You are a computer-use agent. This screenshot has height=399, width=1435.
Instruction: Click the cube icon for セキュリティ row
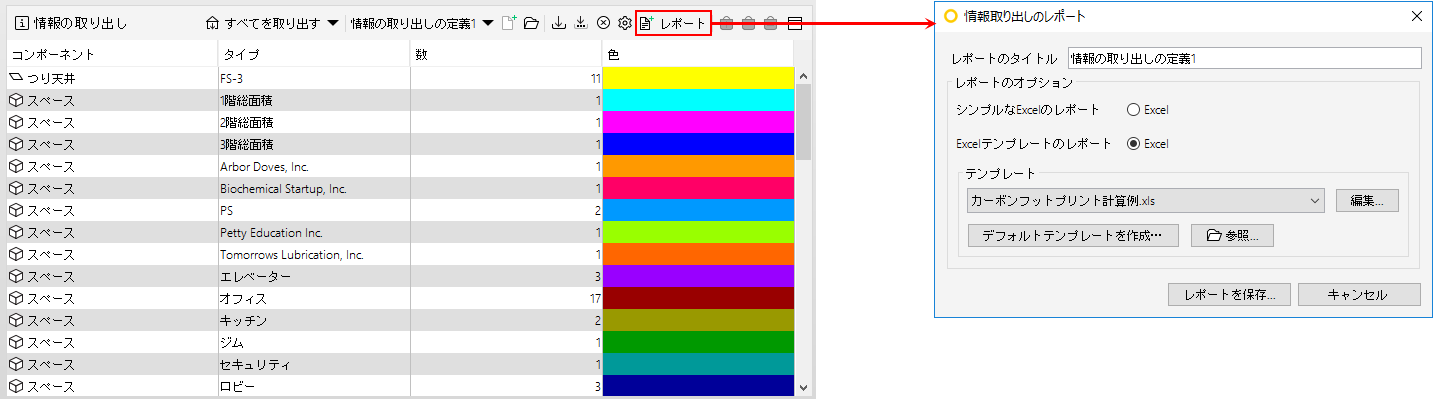[16, 364]
